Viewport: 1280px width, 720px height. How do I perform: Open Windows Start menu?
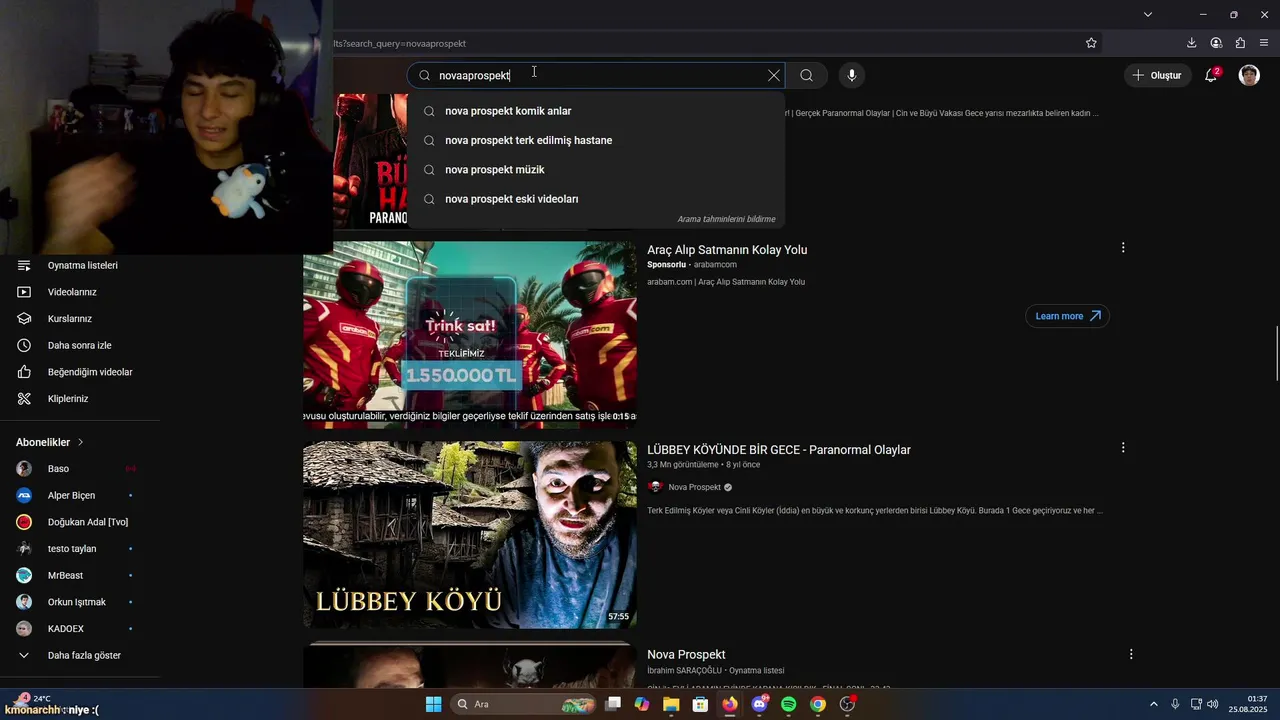pos(433,704)
